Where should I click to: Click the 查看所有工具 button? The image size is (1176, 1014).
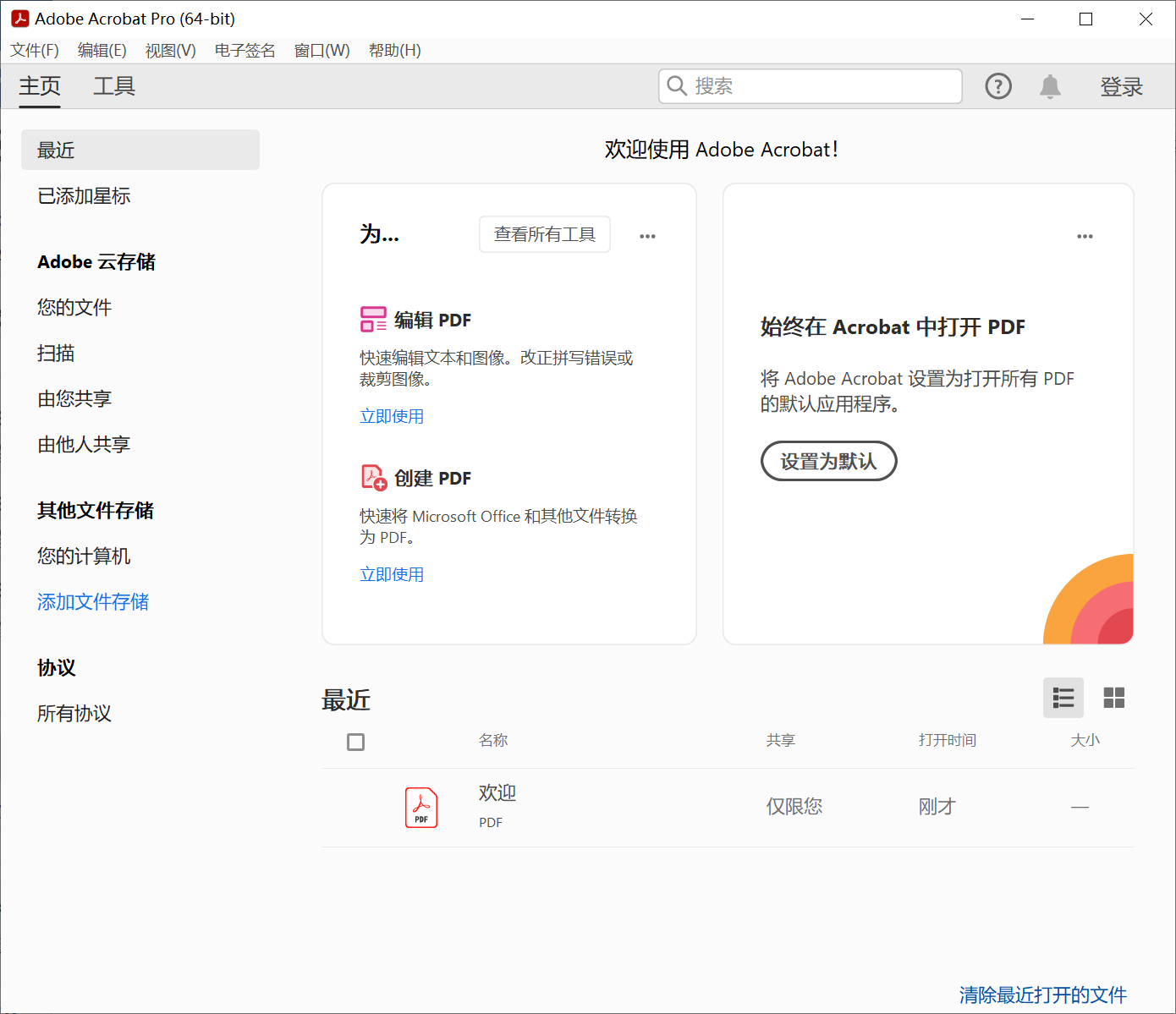[x=545, y=234]
